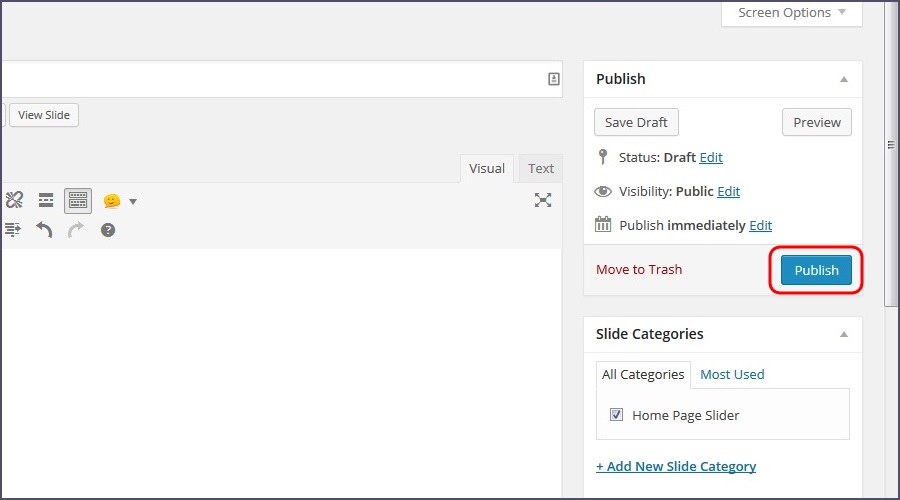900x500 pixels.
Task: Click the increase indent icon
Action: tap(12, 230)
